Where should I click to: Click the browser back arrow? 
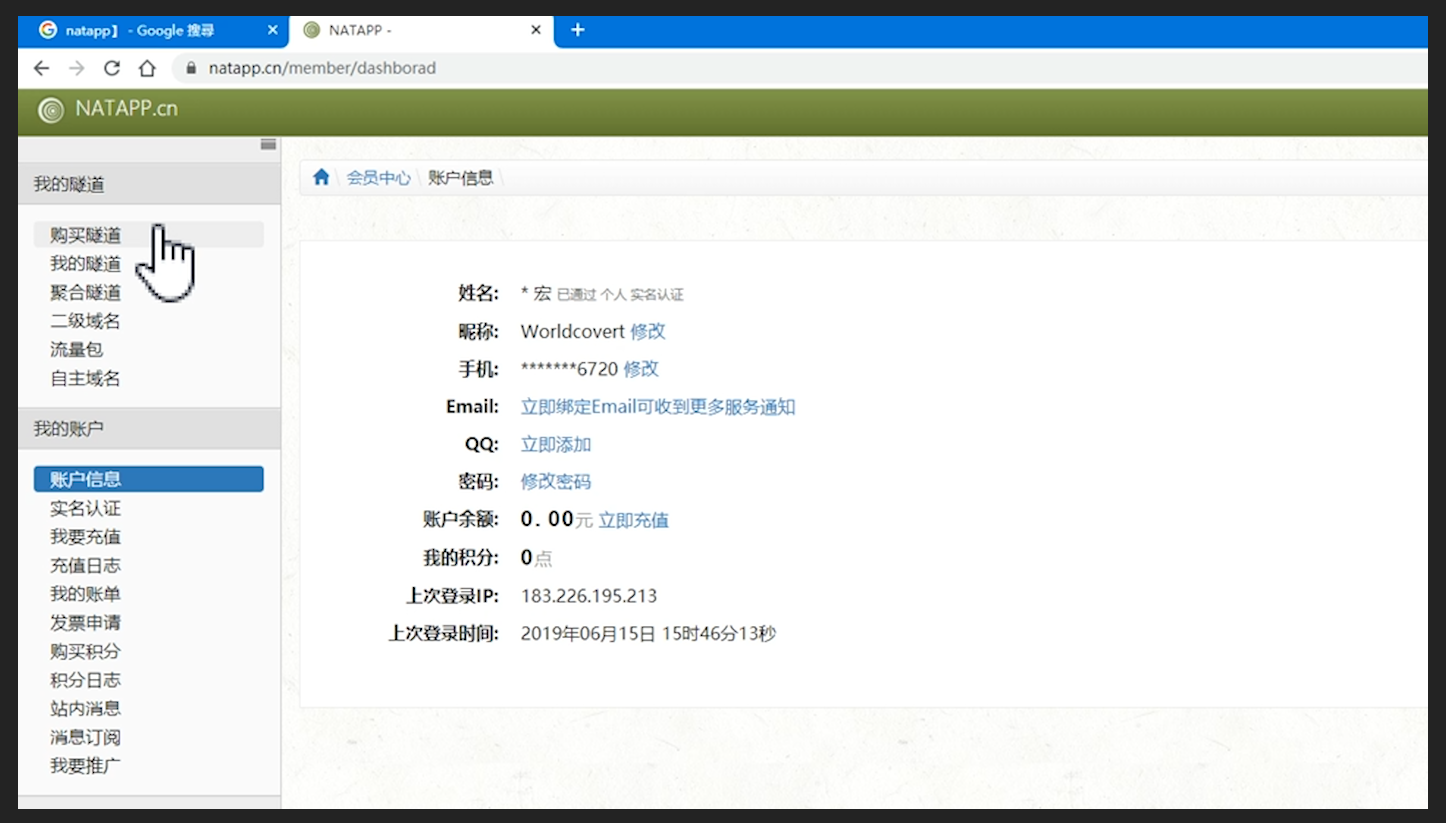(41, 68)
